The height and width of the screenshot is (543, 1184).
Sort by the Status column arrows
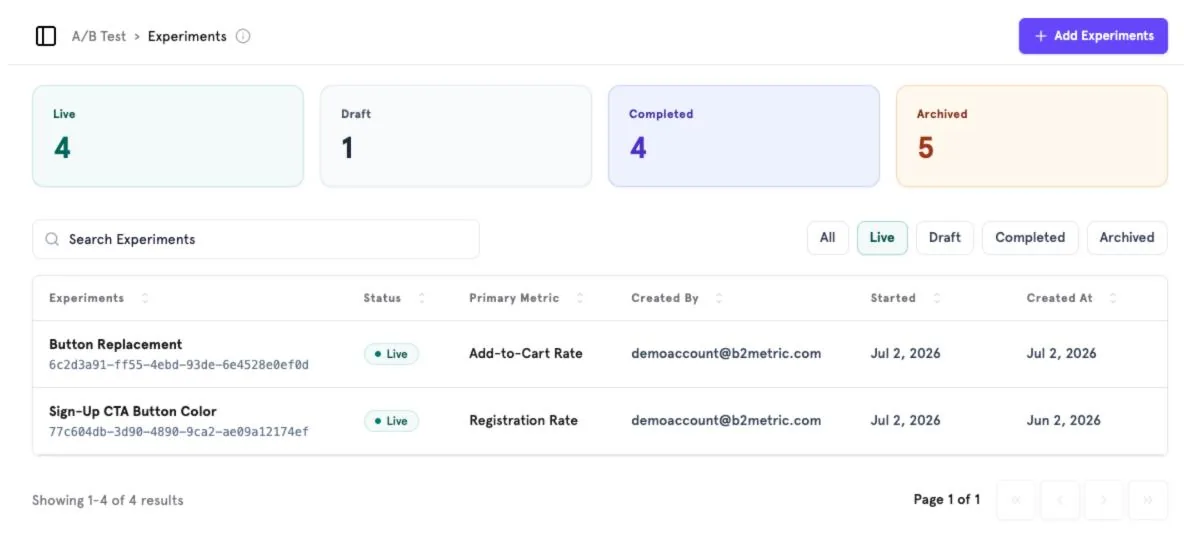point(421,298)
